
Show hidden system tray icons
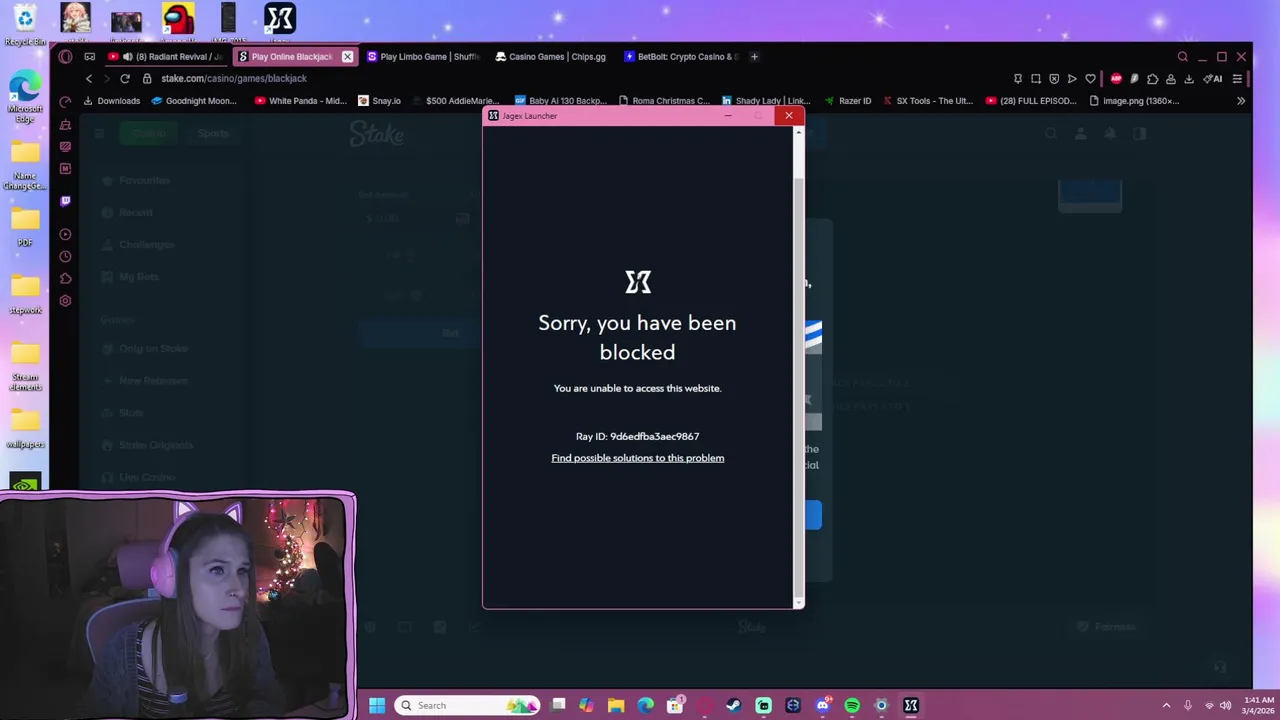click(x=1166, y=706)
